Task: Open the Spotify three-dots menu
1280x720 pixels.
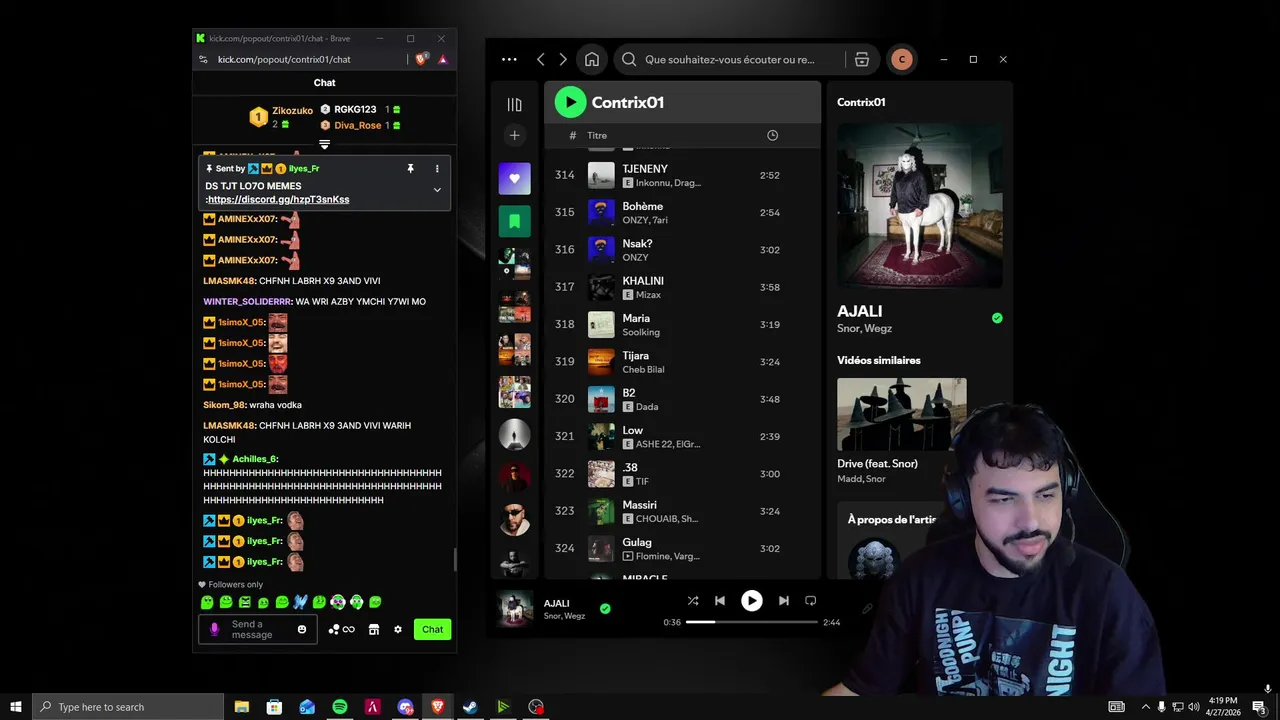Action: (x=509, y=59)
